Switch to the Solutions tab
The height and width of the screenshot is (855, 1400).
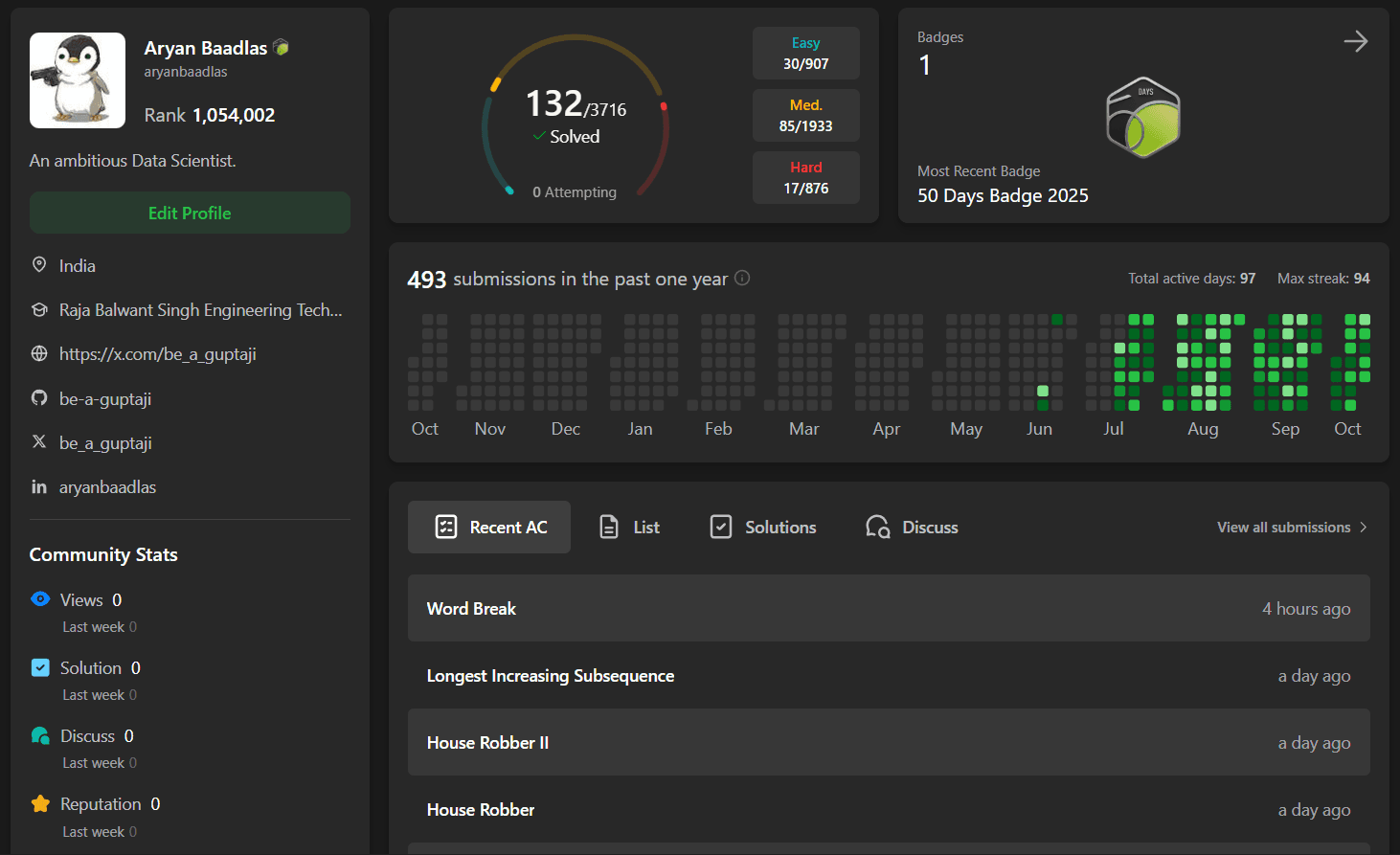click(x=763, y=528)
